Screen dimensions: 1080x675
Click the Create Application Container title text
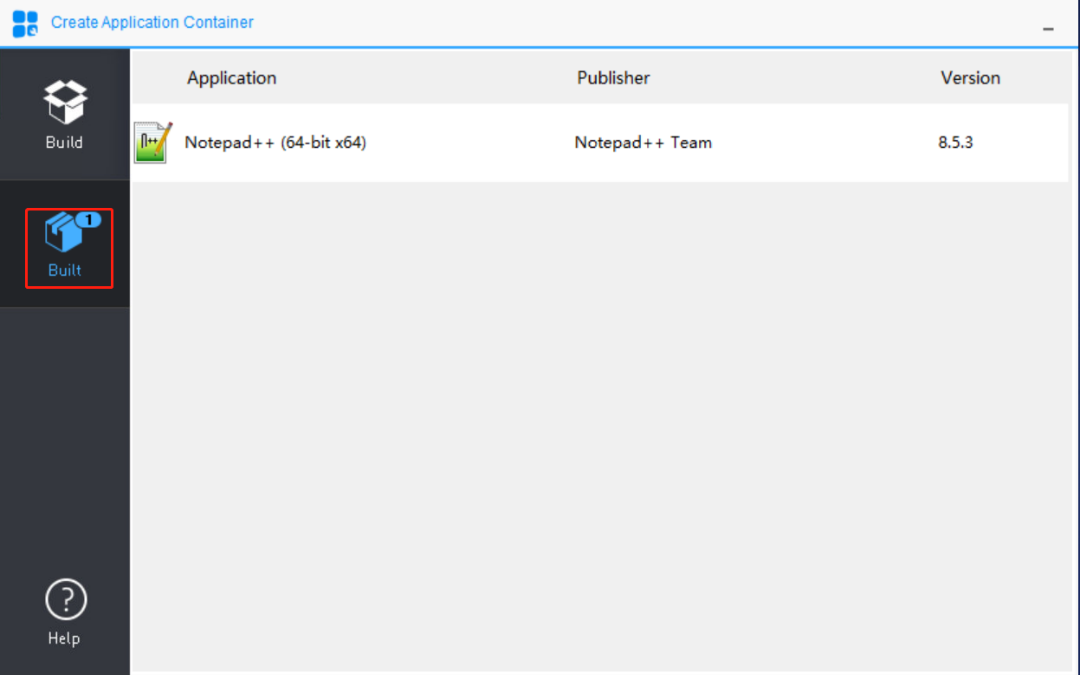152,23
